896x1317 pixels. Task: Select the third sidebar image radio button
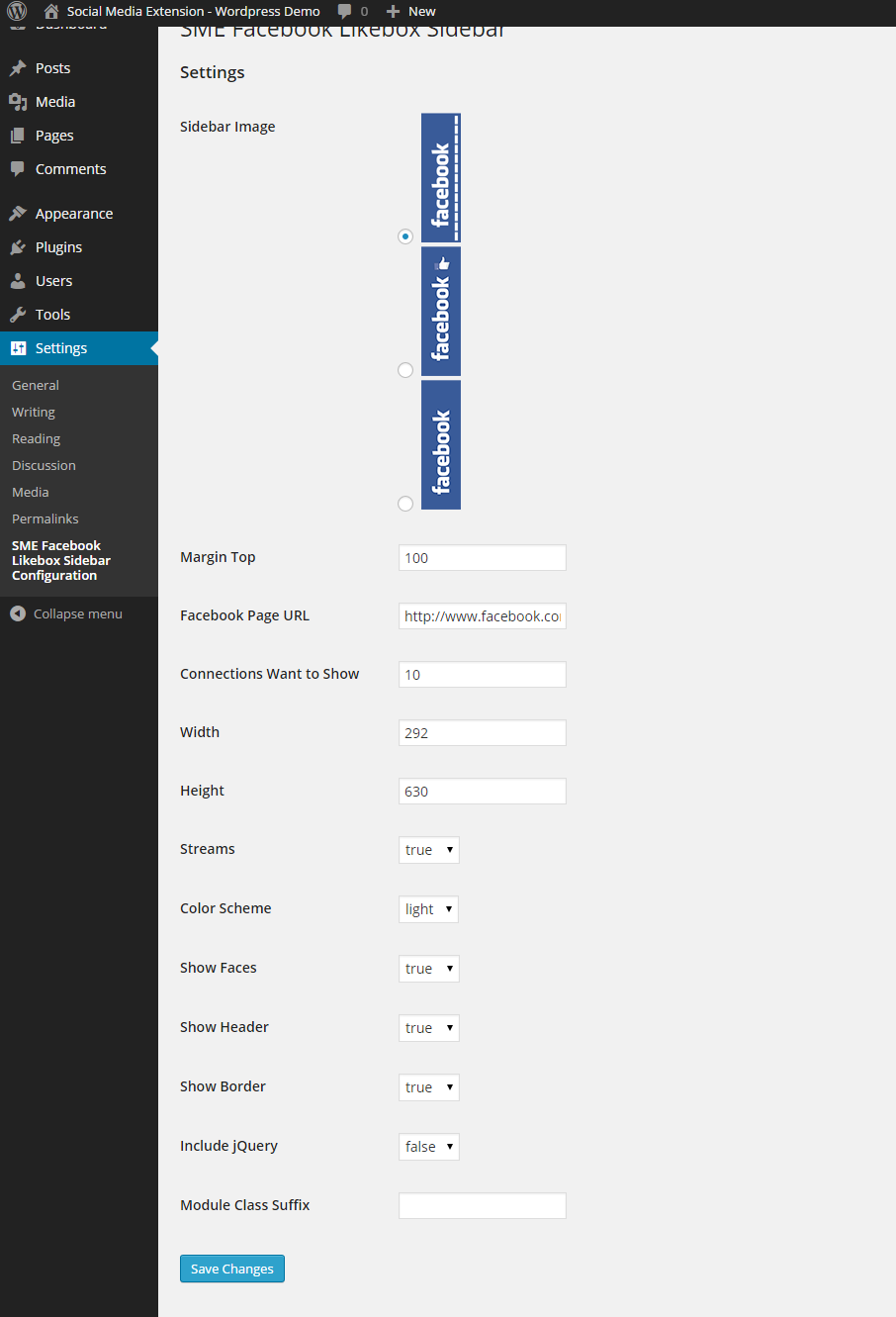[405, 504]
